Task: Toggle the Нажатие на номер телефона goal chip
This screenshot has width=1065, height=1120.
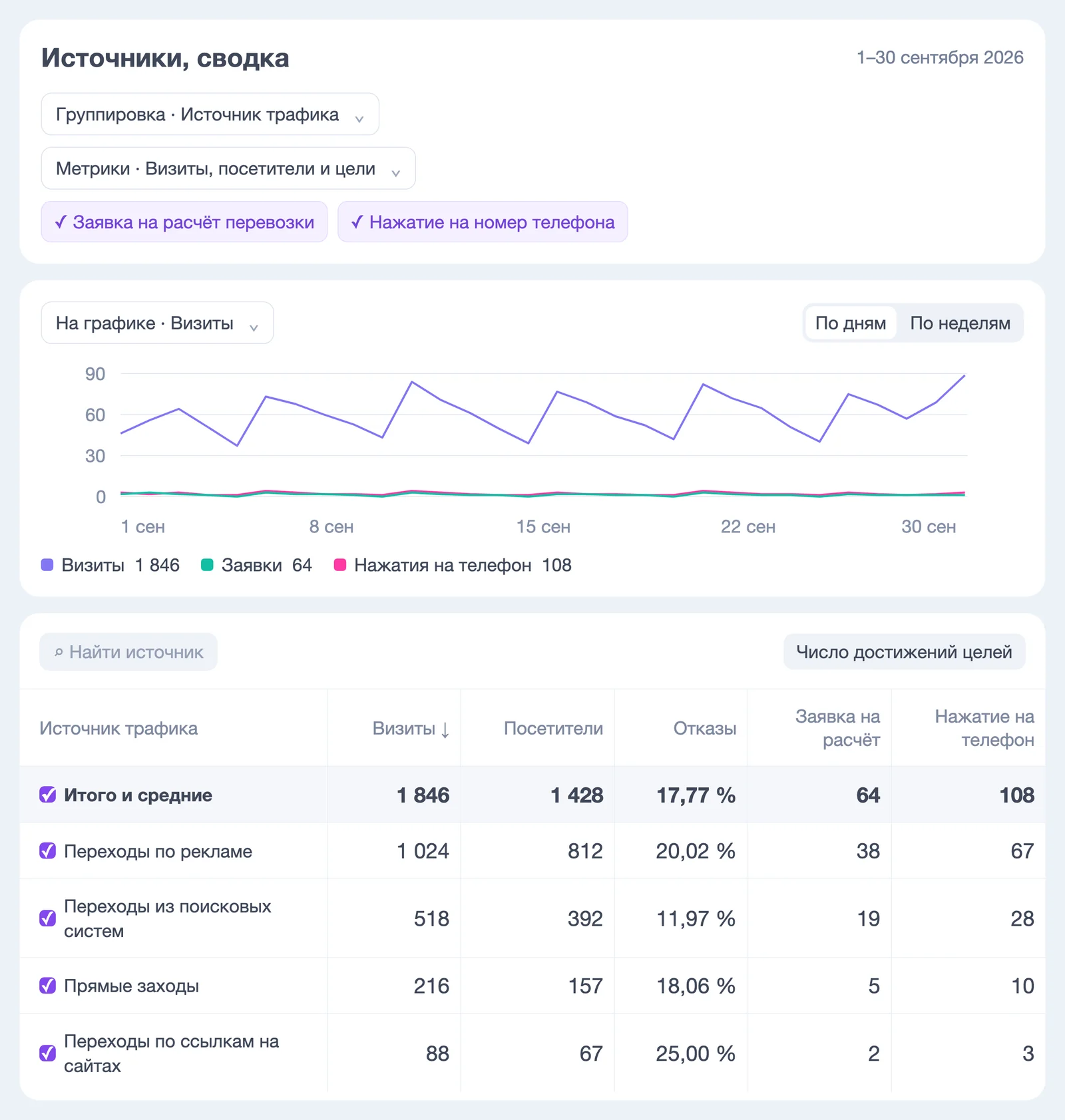Action: point(483,222)
